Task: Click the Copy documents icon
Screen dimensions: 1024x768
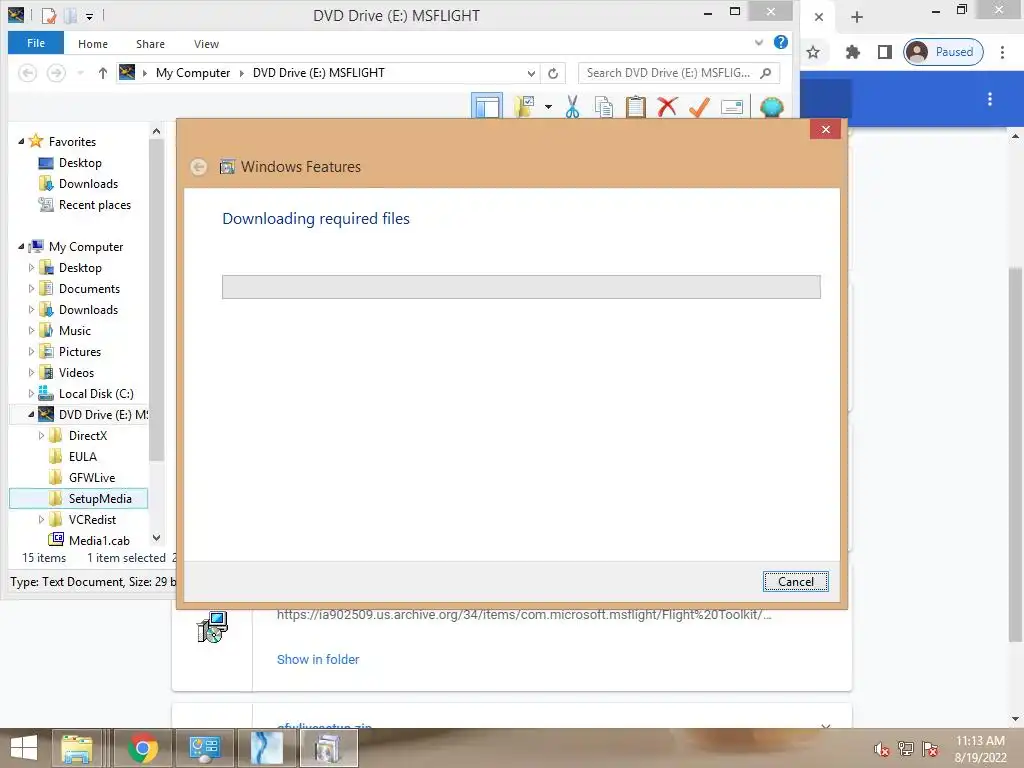Action: pyautogui.click(x=604, y=106)
